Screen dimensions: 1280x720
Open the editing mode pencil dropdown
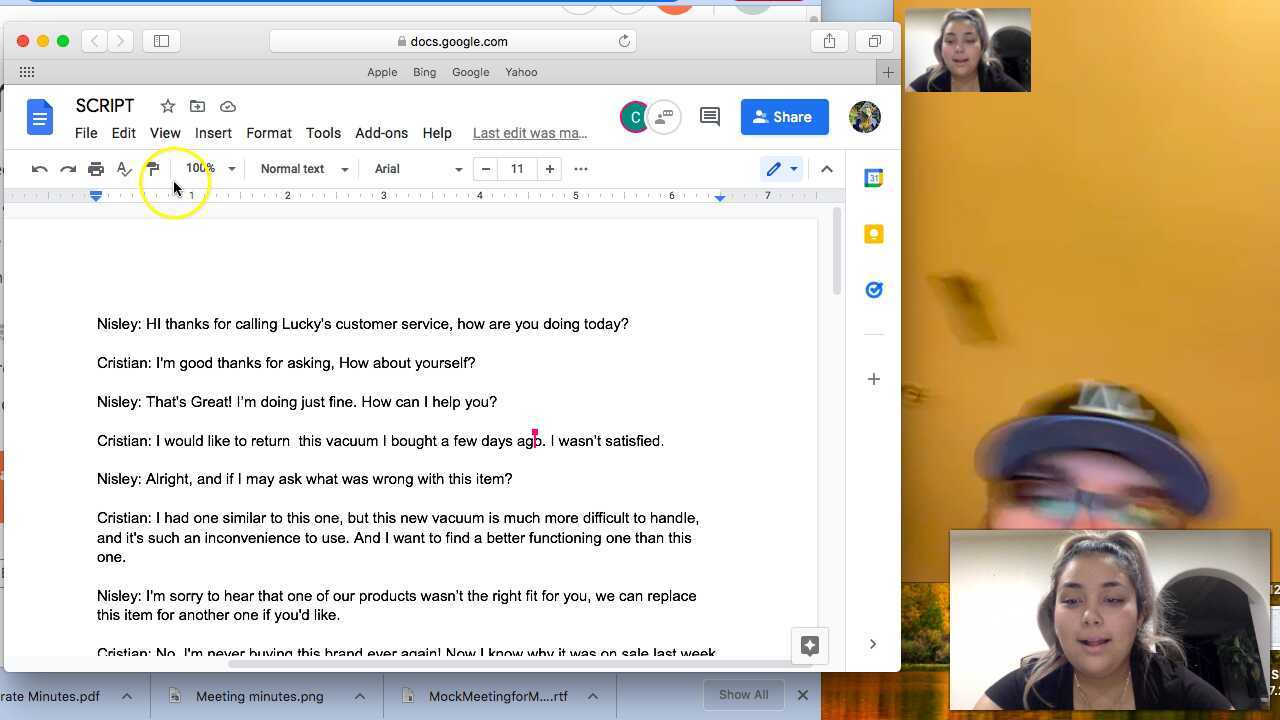(782, 169)
